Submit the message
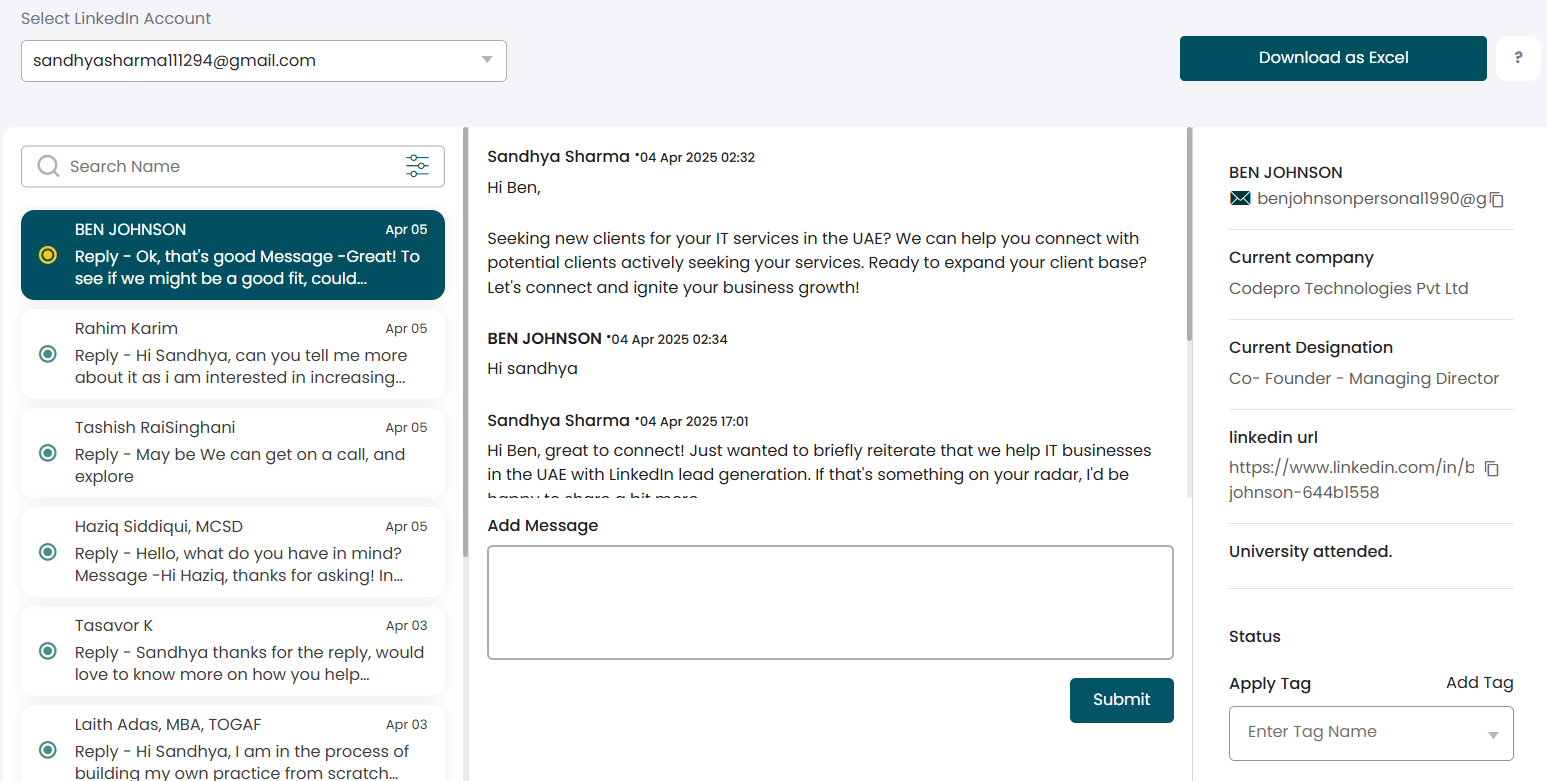 pos(1121,700)
